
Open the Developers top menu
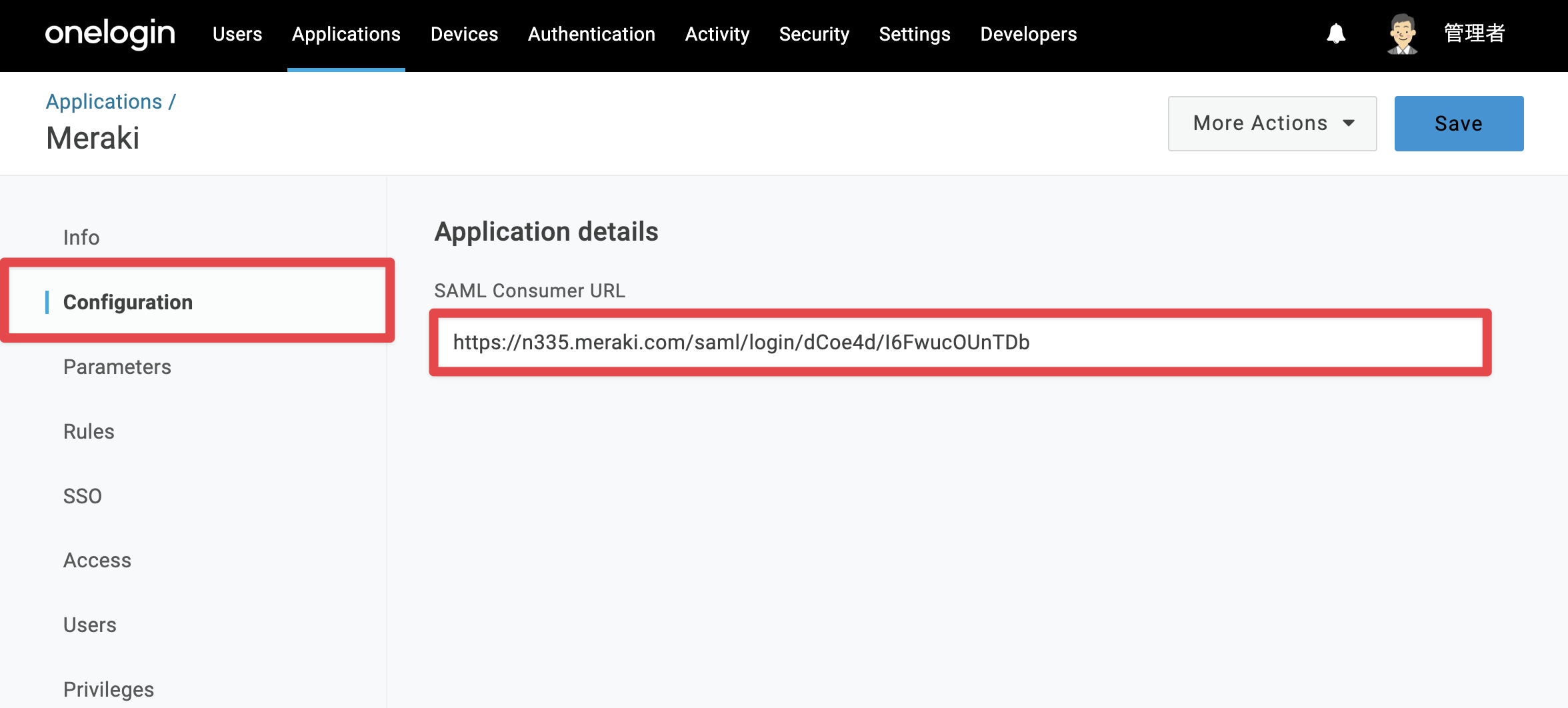(x=1029, y=34)
